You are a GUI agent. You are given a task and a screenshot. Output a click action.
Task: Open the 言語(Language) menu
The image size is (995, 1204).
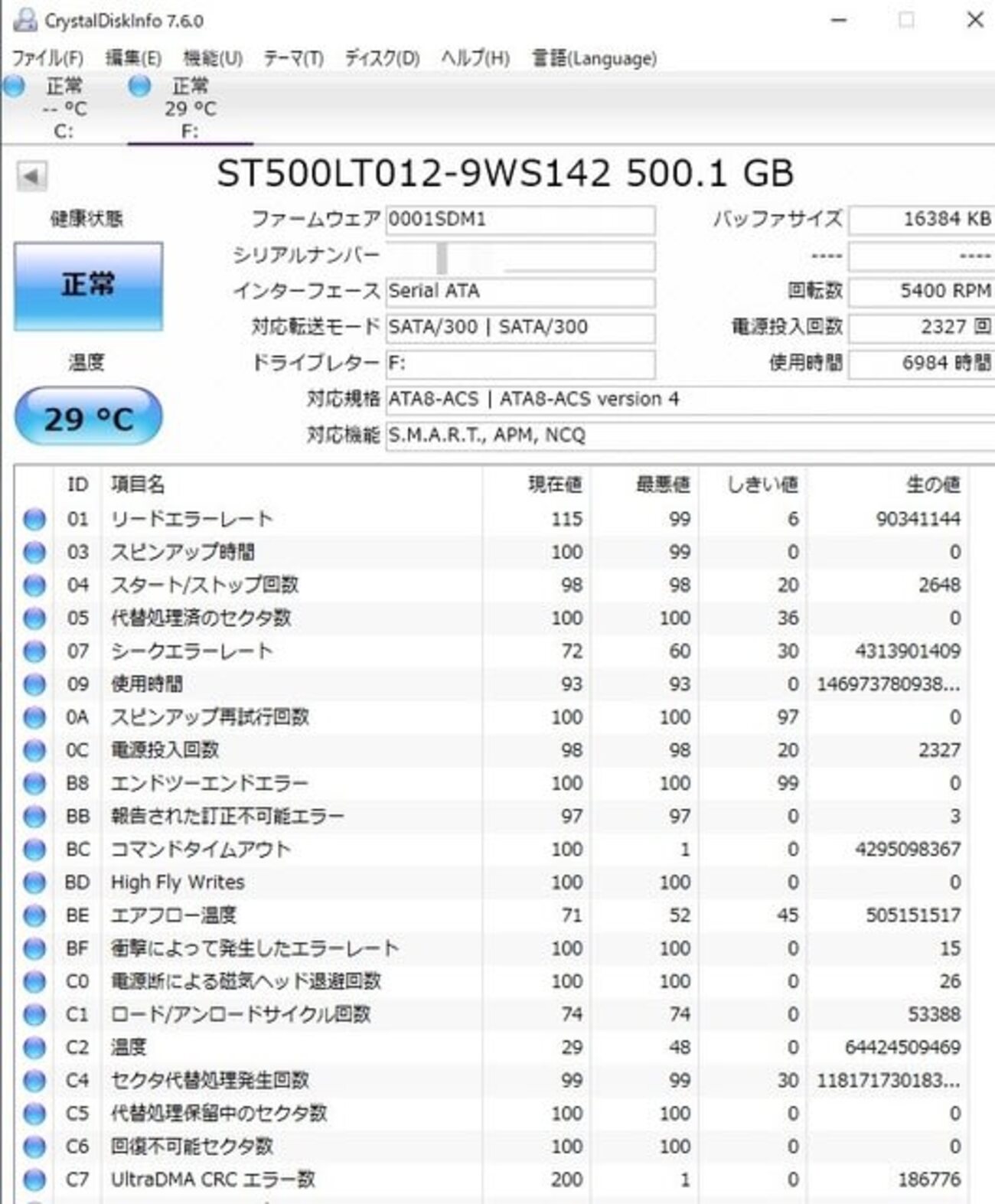(x=595, y=58)
